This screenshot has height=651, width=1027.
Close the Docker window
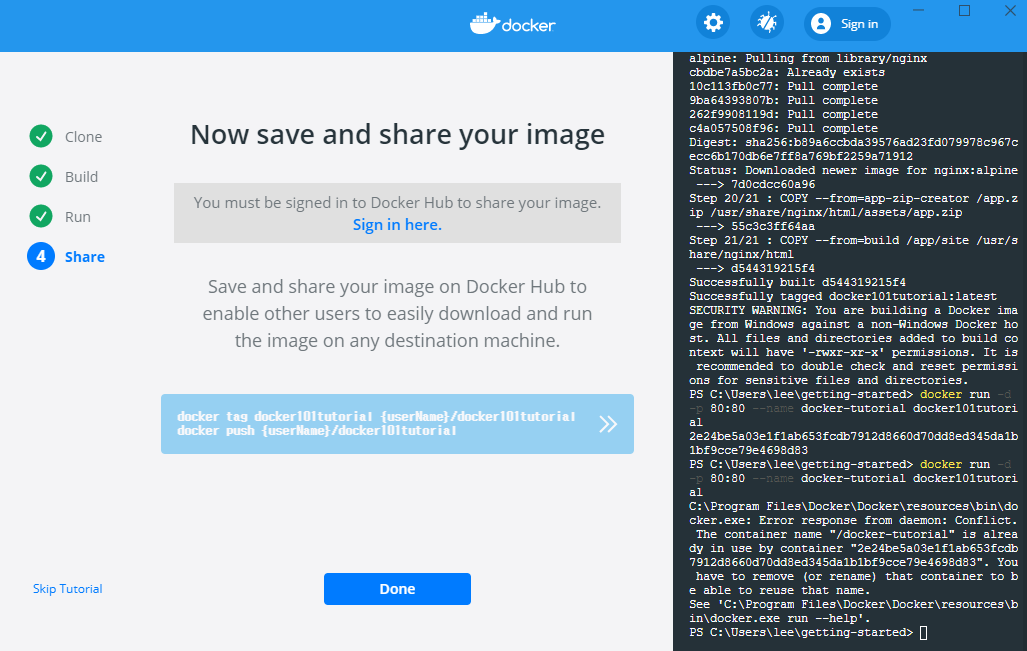(1010, 10)
